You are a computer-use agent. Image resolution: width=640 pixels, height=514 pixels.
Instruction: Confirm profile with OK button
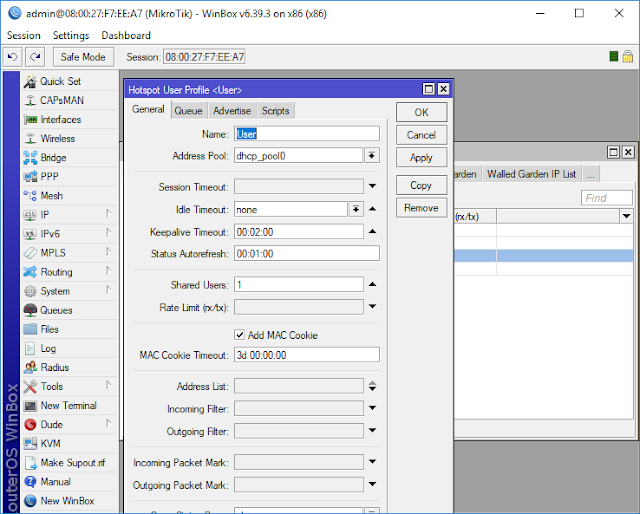422,112
